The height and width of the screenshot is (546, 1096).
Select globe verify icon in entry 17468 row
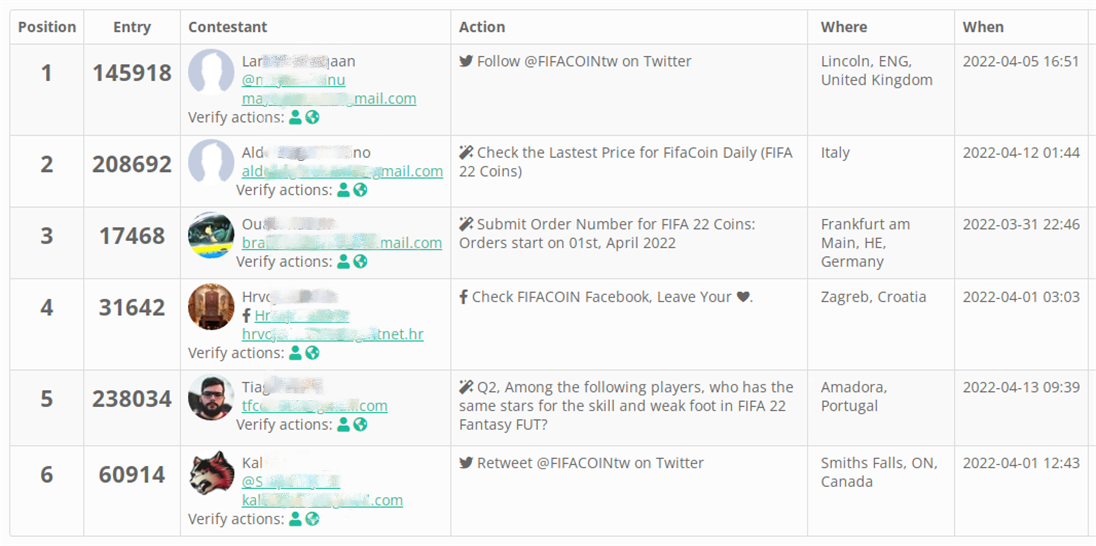[360, 262]
